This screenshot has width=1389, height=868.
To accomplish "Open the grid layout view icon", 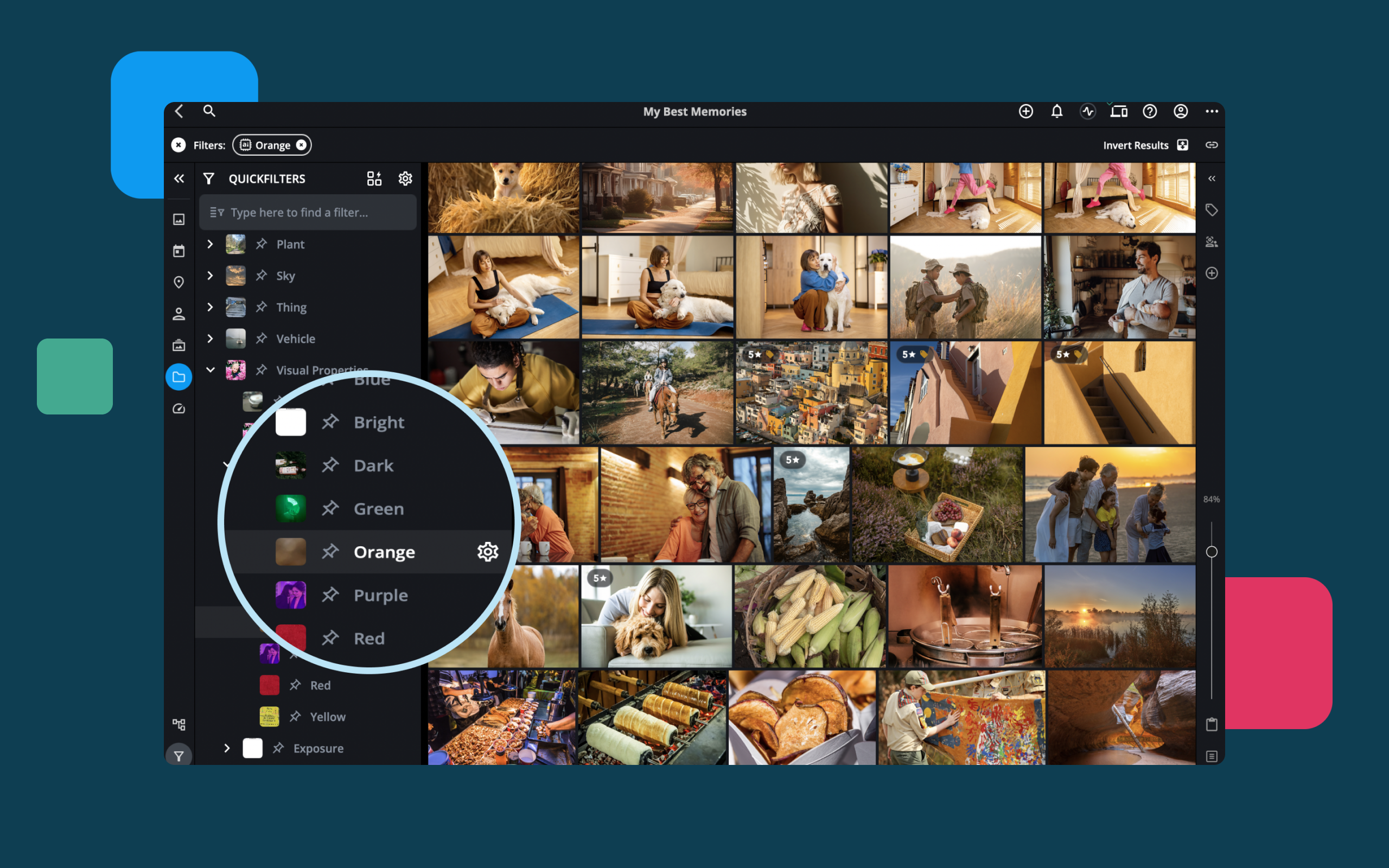I will tap(375, 178).
